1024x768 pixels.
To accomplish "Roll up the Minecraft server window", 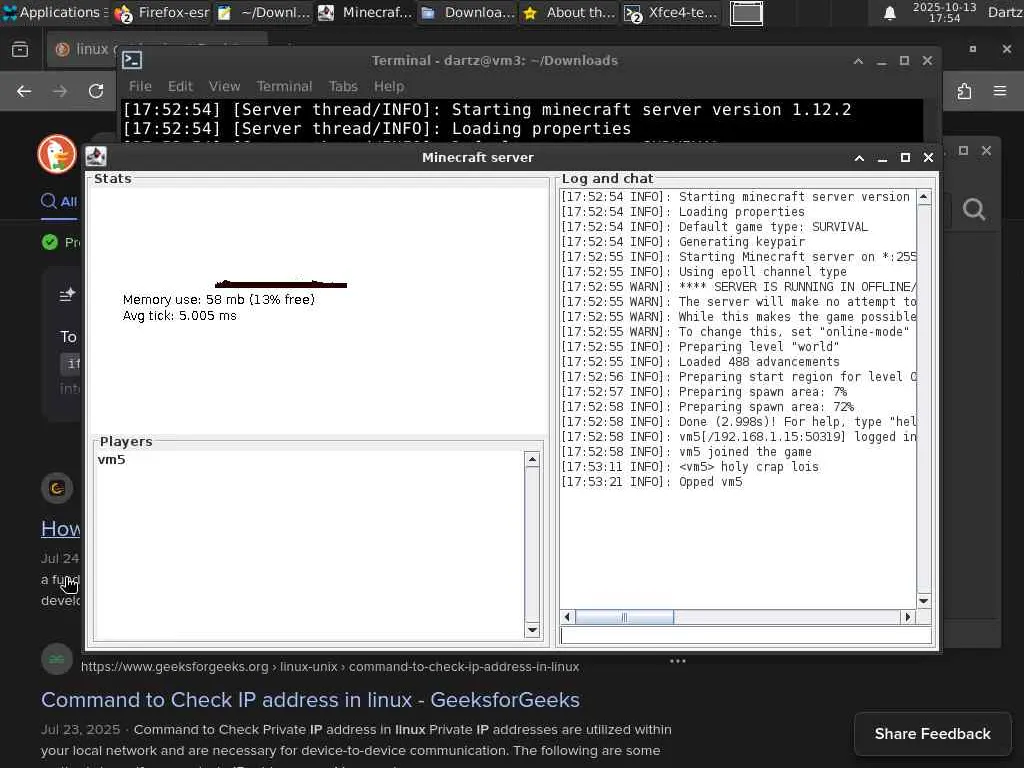I will coord(859,158).
